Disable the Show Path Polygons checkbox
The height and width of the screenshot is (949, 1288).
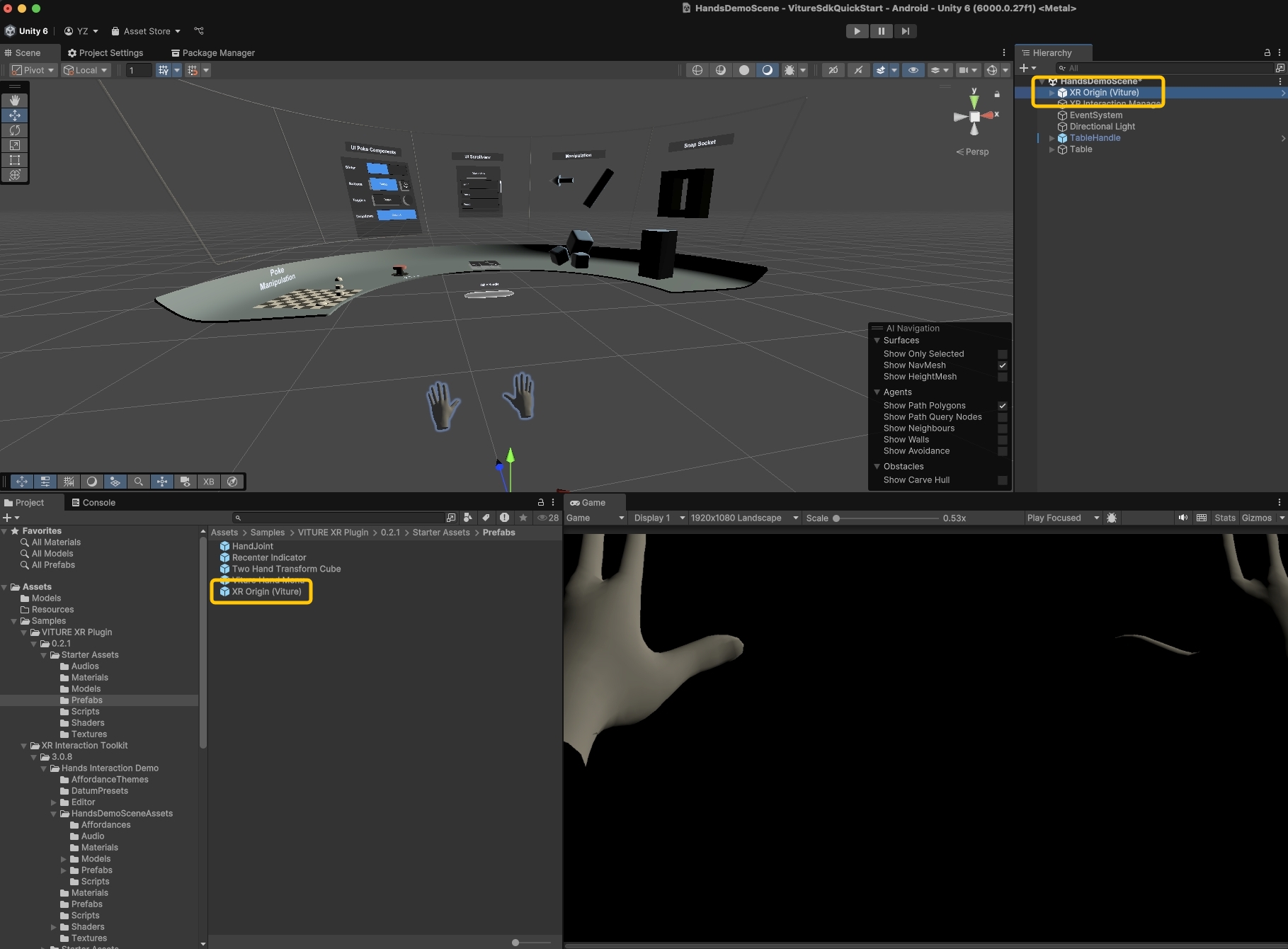[x=1002, y=406]
